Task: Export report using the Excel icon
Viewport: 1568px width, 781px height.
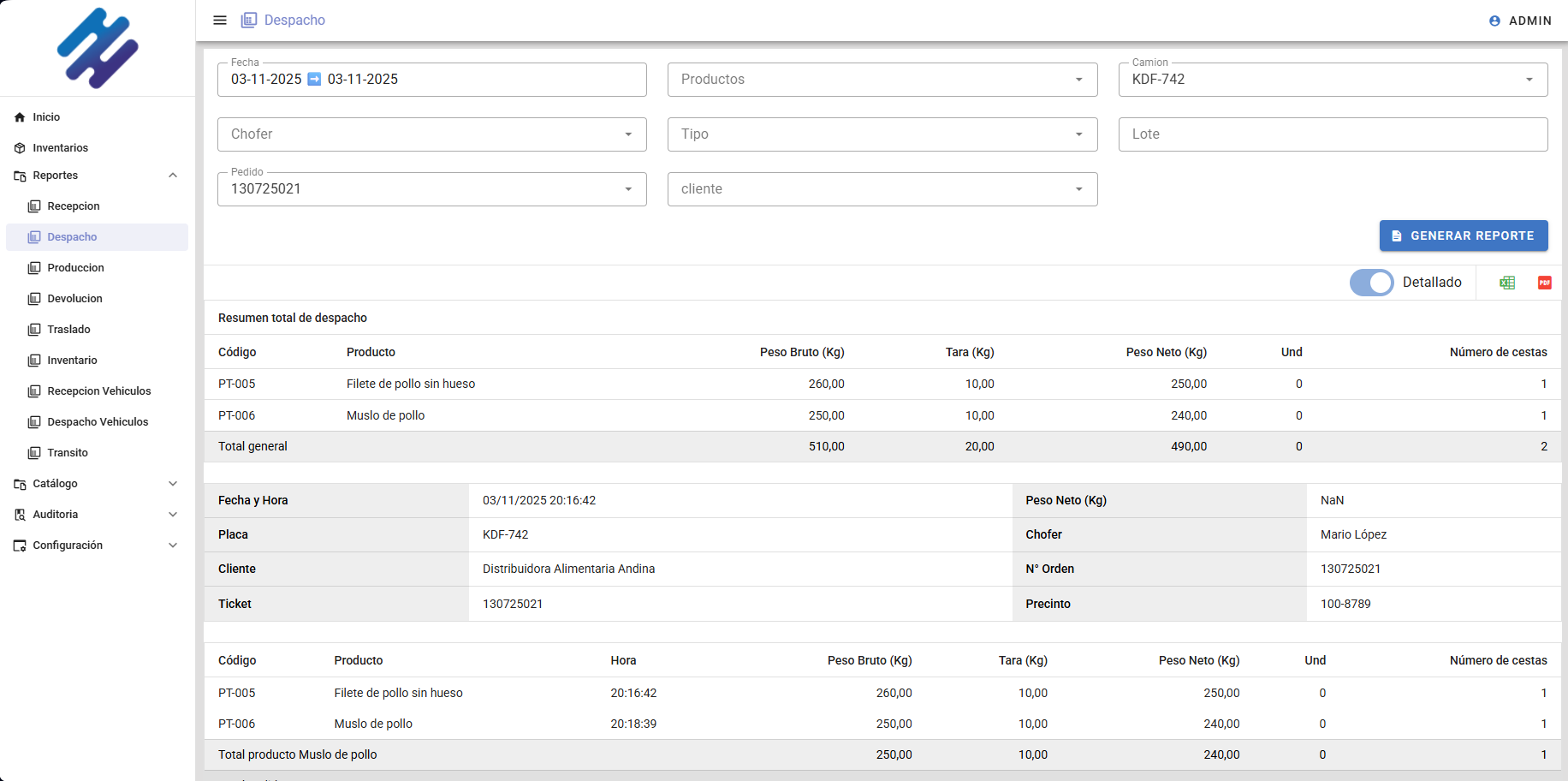Action: click(1507, 283)
